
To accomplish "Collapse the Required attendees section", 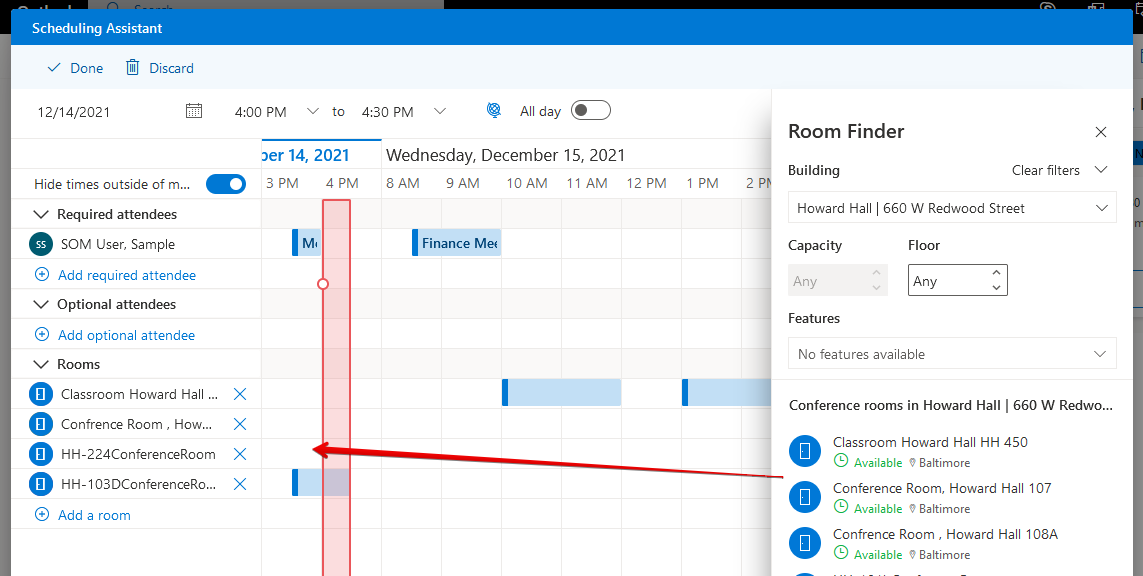I will click(x=42, y=214).
